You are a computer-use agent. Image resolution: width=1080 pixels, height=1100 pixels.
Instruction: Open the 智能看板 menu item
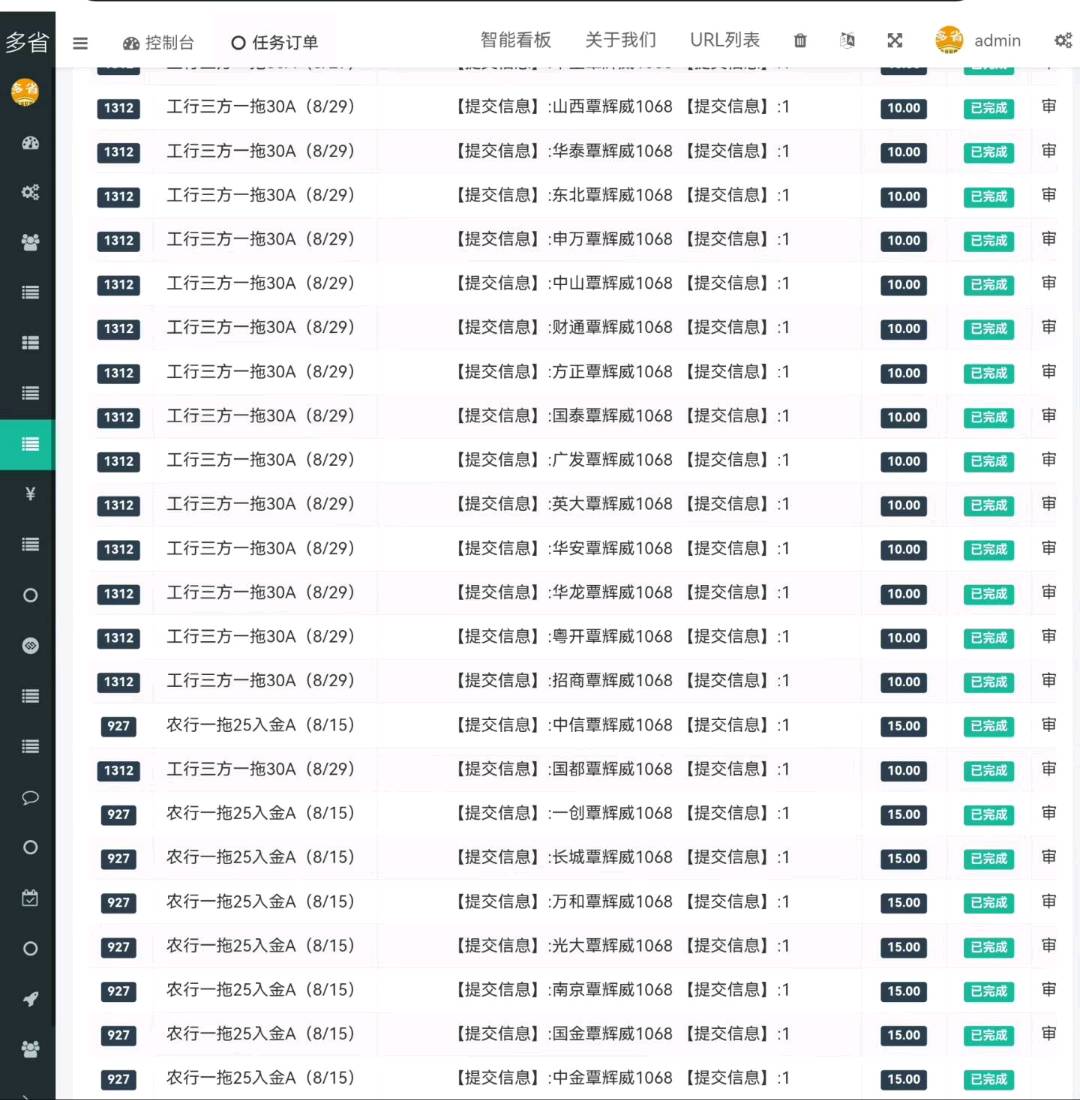(x=516, y=40)
